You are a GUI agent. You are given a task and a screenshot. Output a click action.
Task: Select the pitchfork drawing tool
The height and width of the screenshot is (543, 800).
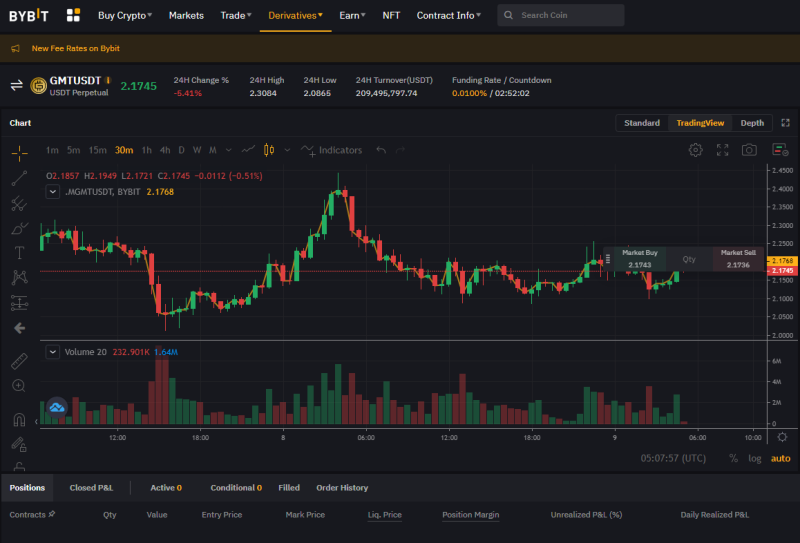(19, 203)
